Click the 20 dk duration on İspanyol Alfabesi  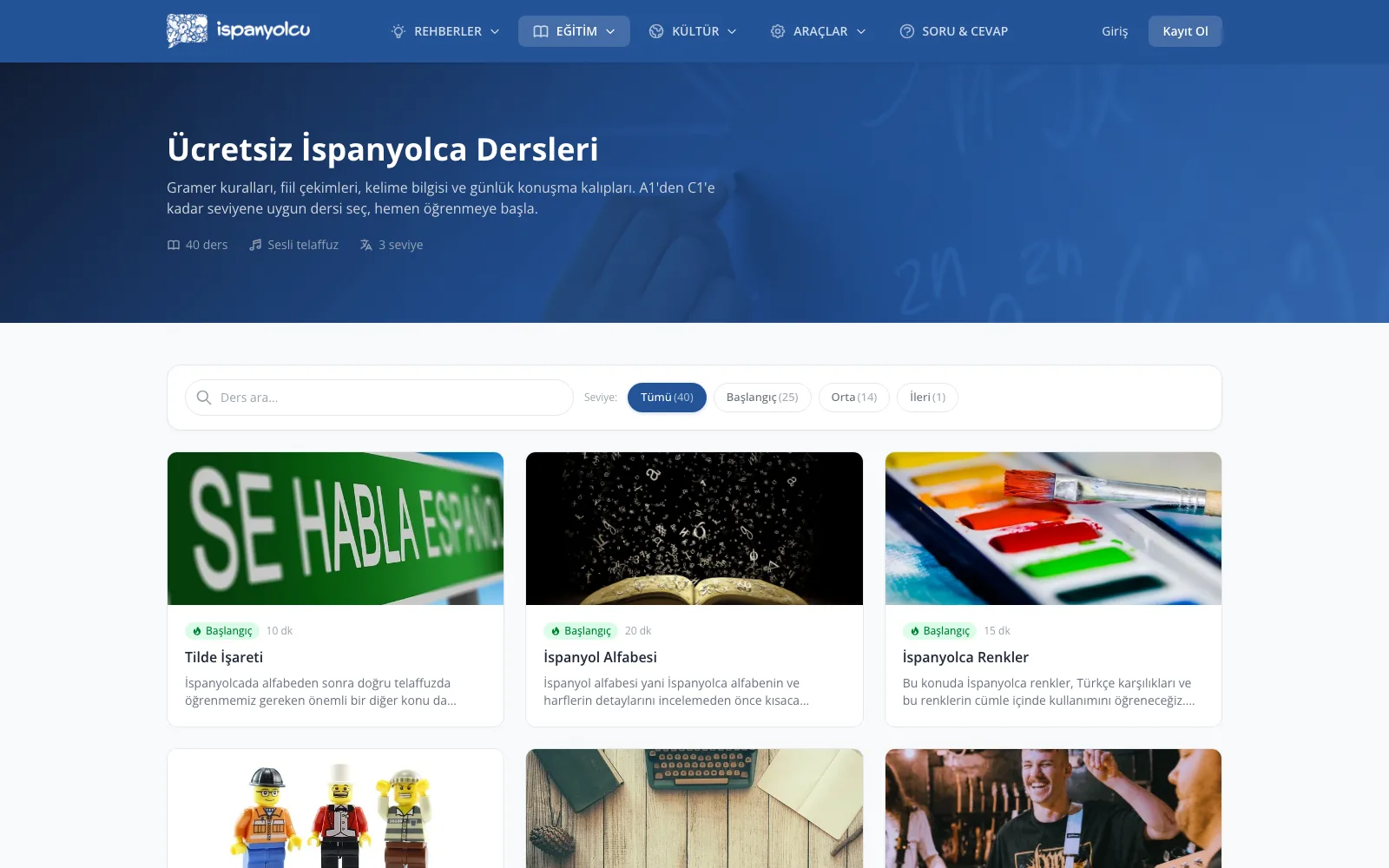point(638,631)
